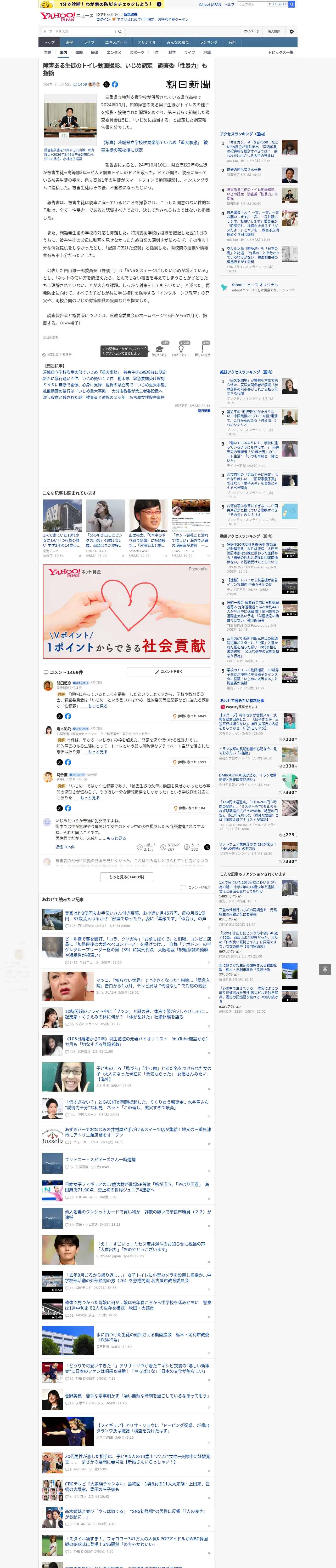Expand 舟木彩乃's comment with もっと見る
The image size is (336, 1568).
click(x=98, y=752)
